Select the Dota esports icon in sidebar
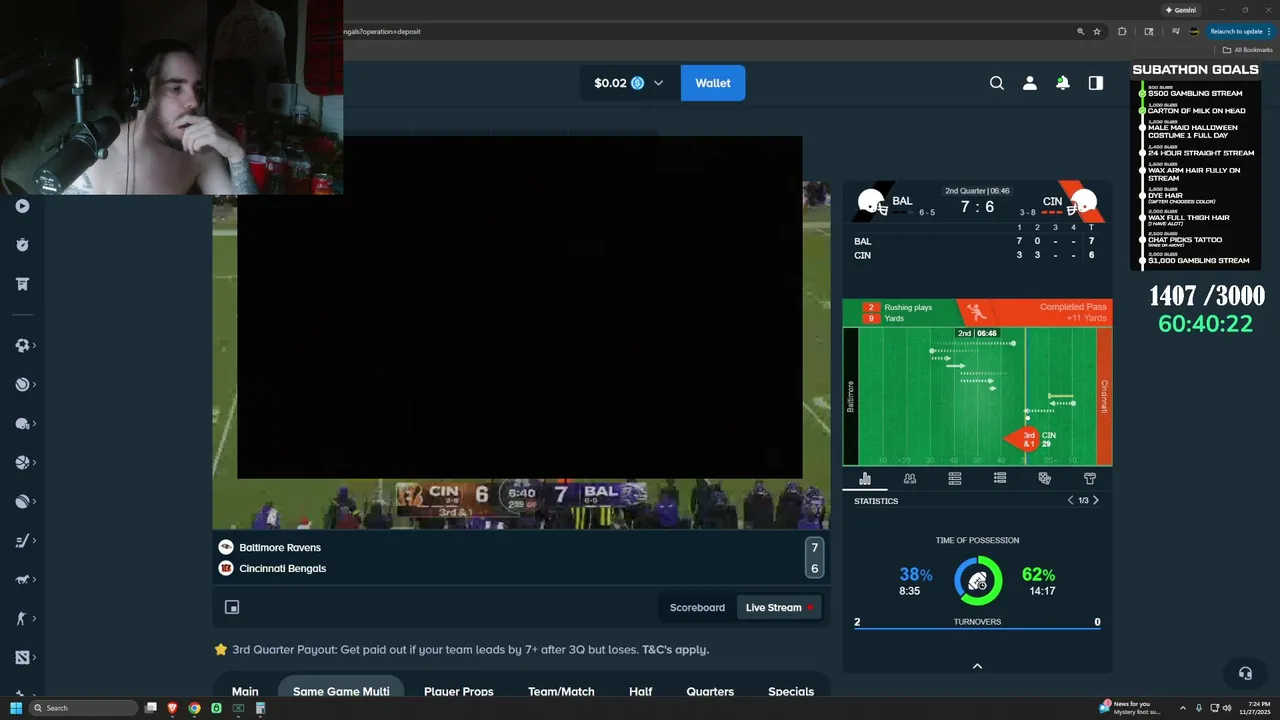Viewport: 1280px width, 720px height. tap(22, 658)
